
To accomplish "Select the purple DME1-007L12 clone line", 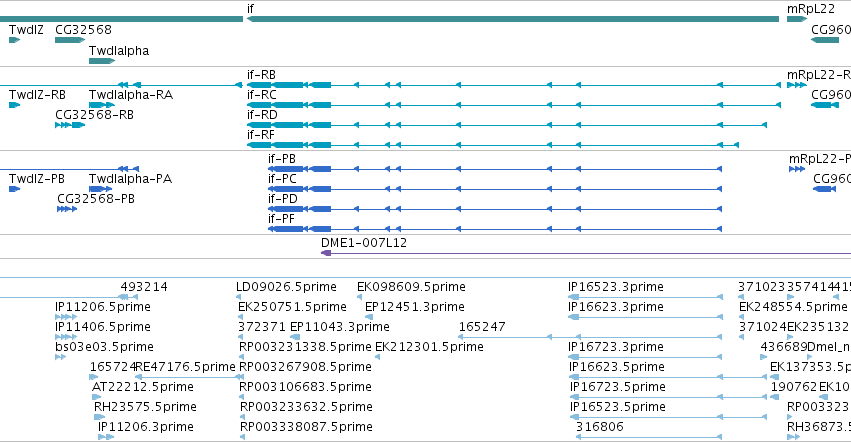I will (x=586, y=253).
